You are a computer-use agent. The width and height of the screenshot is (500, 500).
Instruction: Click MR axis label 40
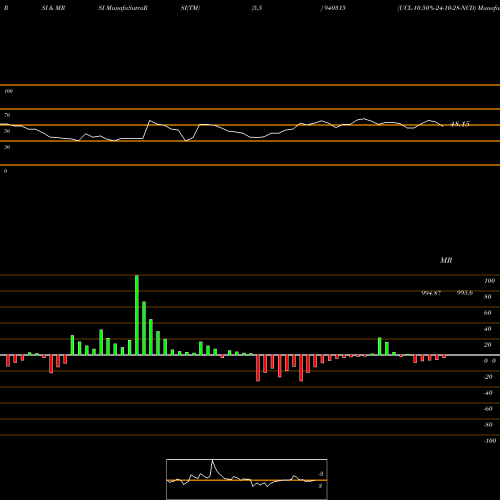(x=488, y=329)
